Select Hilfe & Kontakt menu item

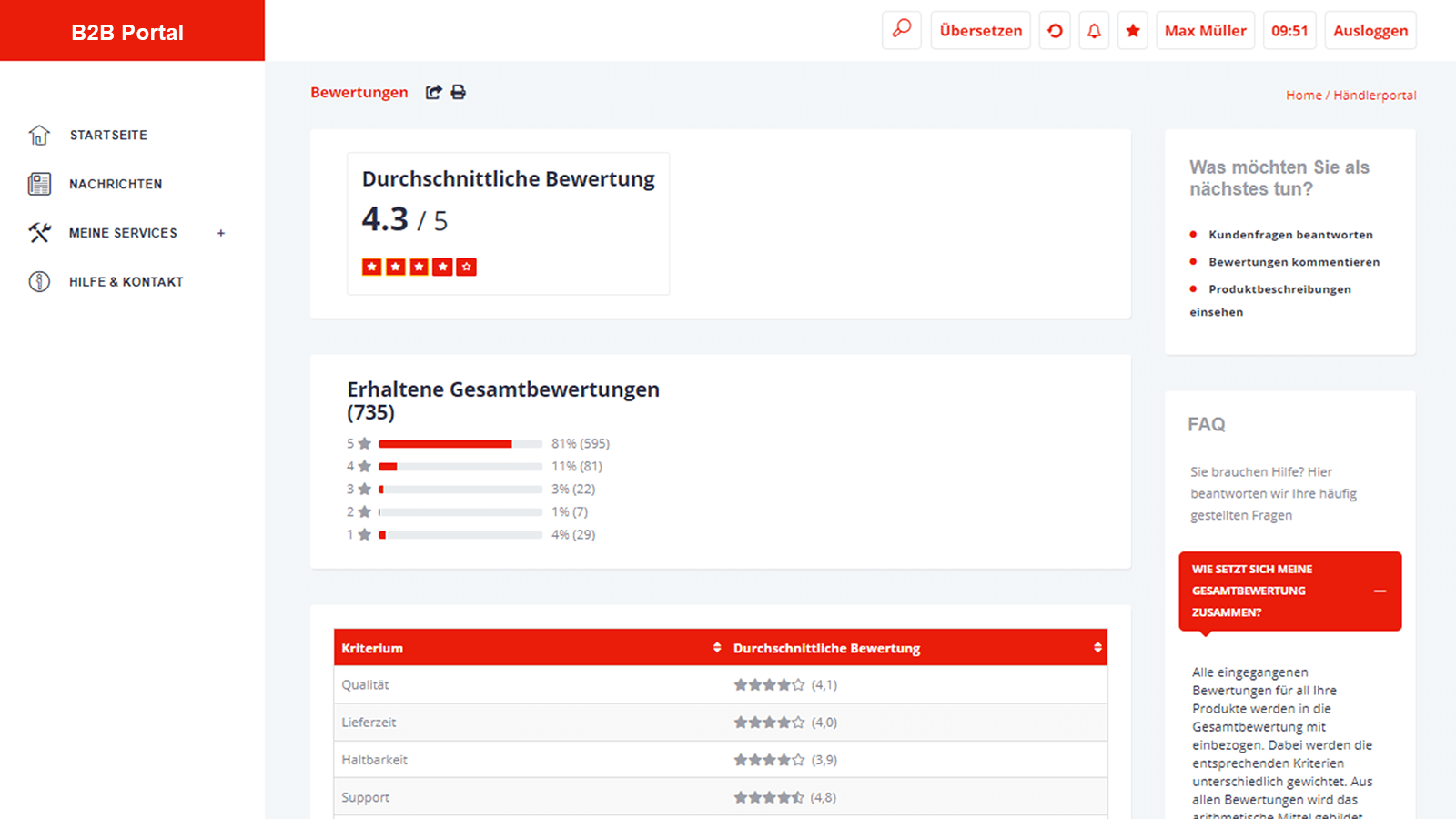(x=126, y=282)
